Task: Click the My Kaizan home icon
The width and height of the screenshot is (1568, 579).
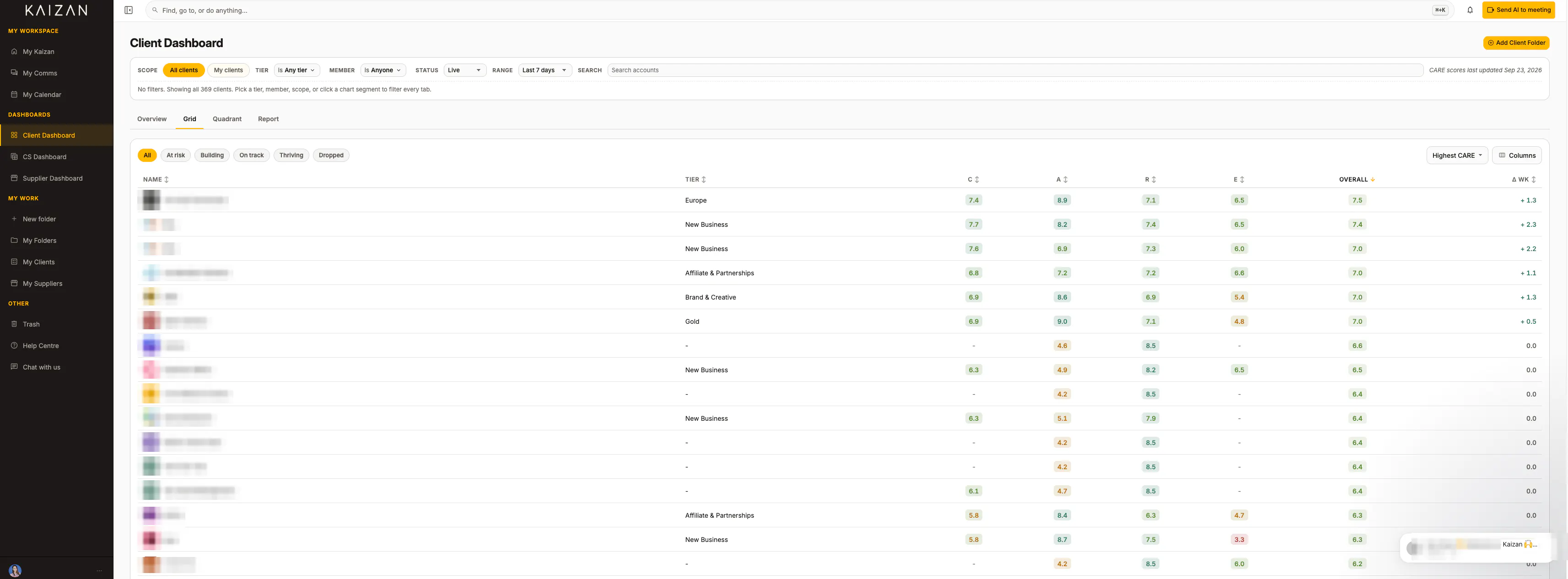Action: coord(14,52)
